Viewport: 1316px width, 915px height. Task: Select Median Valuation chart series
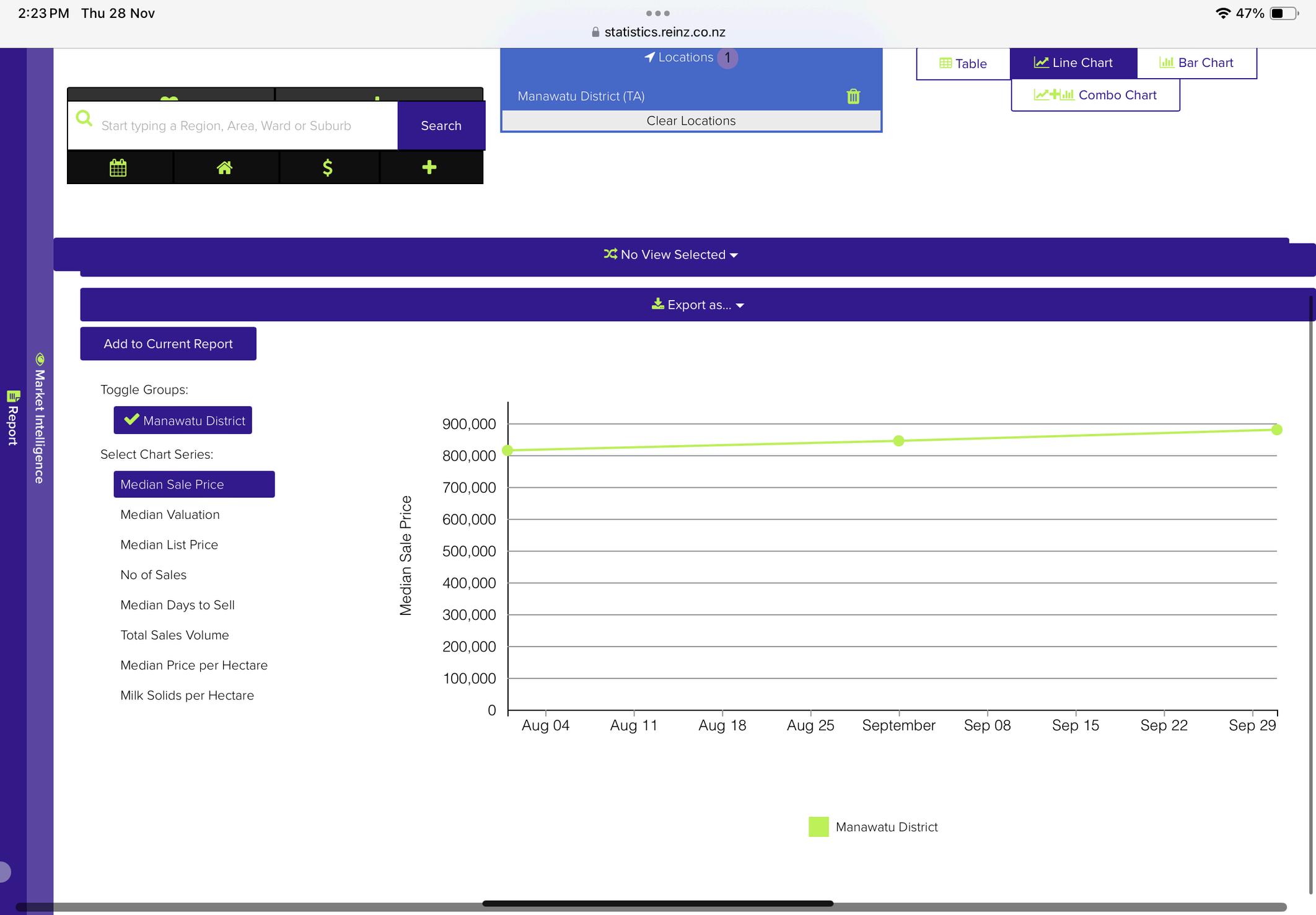click(170, 515)
